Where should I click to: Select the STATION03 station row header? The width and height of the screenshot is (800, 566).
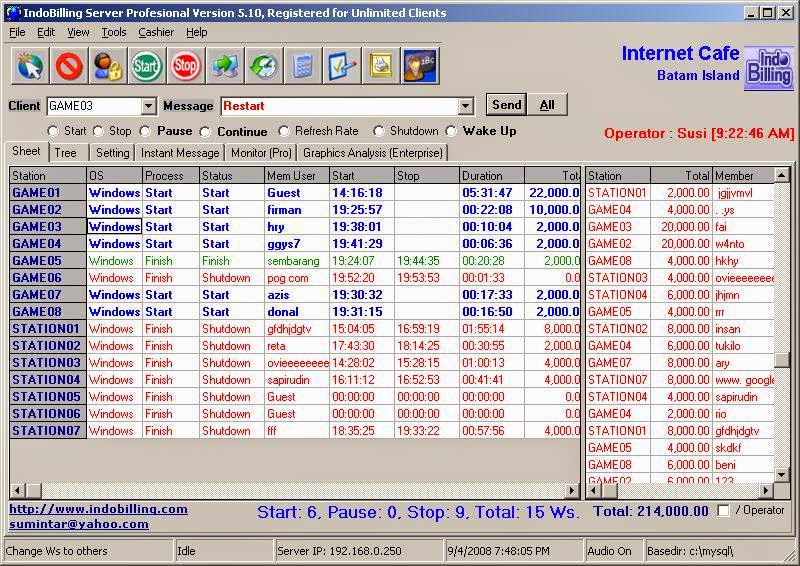coord(48,363)
